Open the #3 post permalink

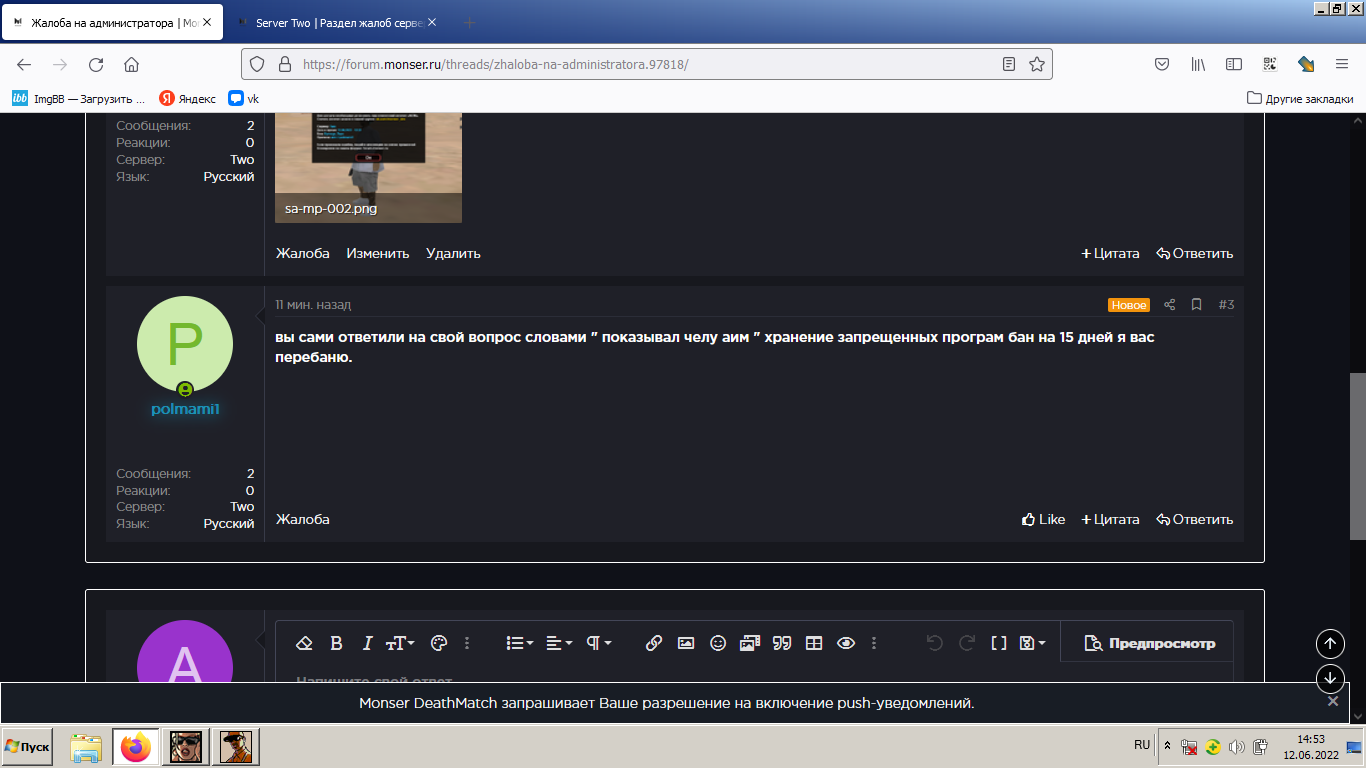tap(1226, 305)
